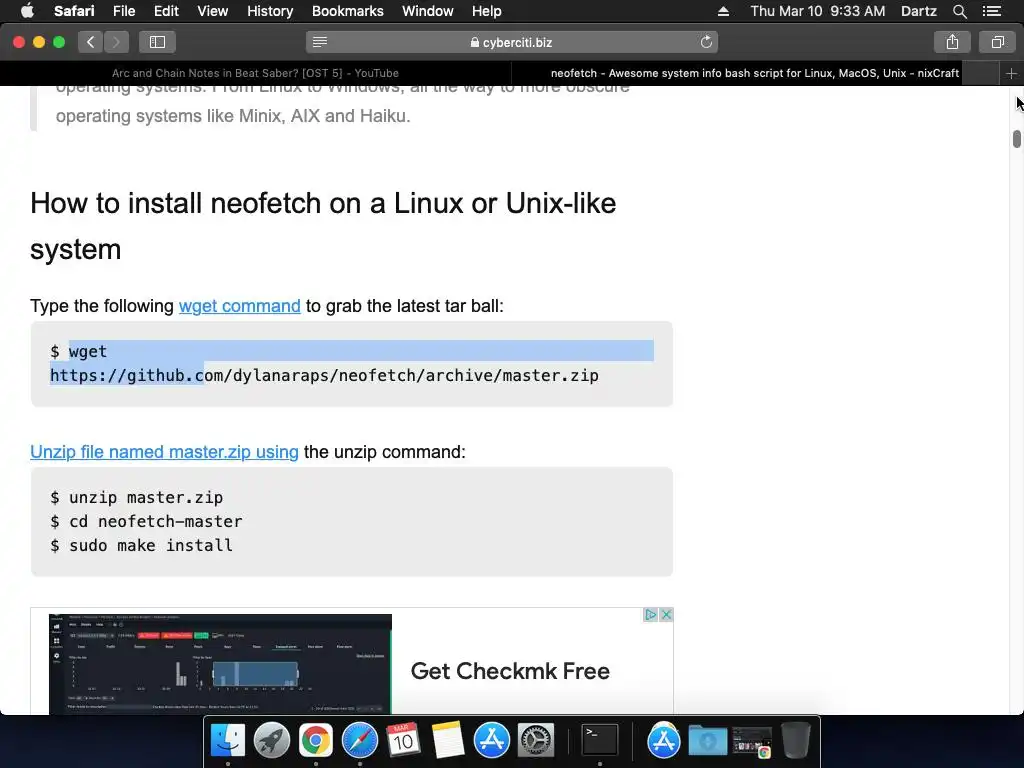Open Spotlight search magnifier

(x=959, y=11)
